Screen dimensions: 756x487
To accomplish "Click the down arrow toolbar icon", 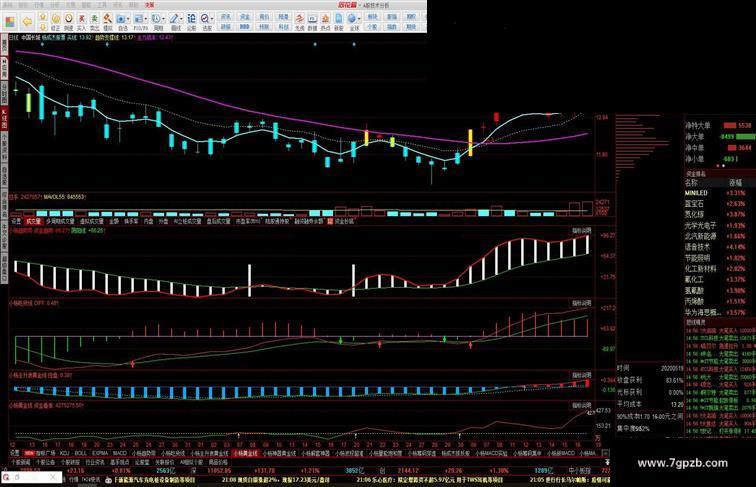I will pyautogui.click(x=42, y=27).
